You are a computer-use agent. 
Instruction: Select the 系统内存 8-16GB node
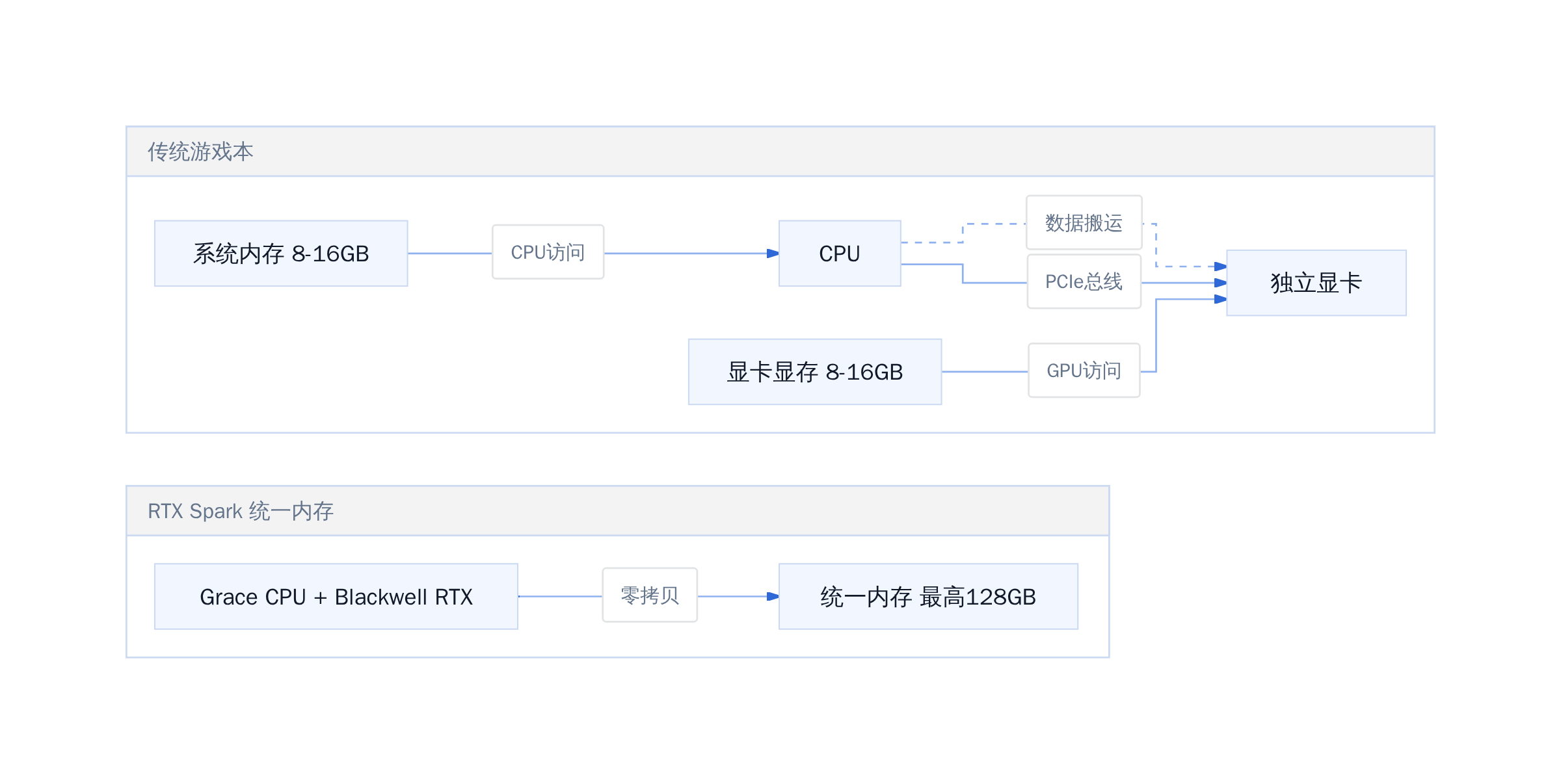281,254
